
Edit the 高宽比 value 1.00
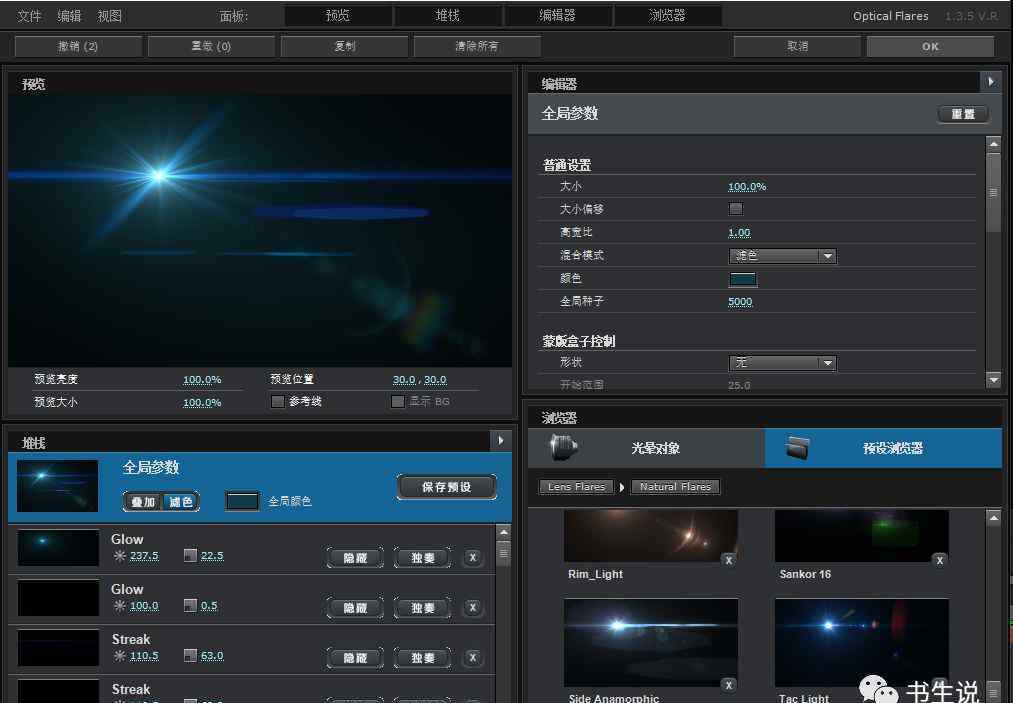click(739, 233)
